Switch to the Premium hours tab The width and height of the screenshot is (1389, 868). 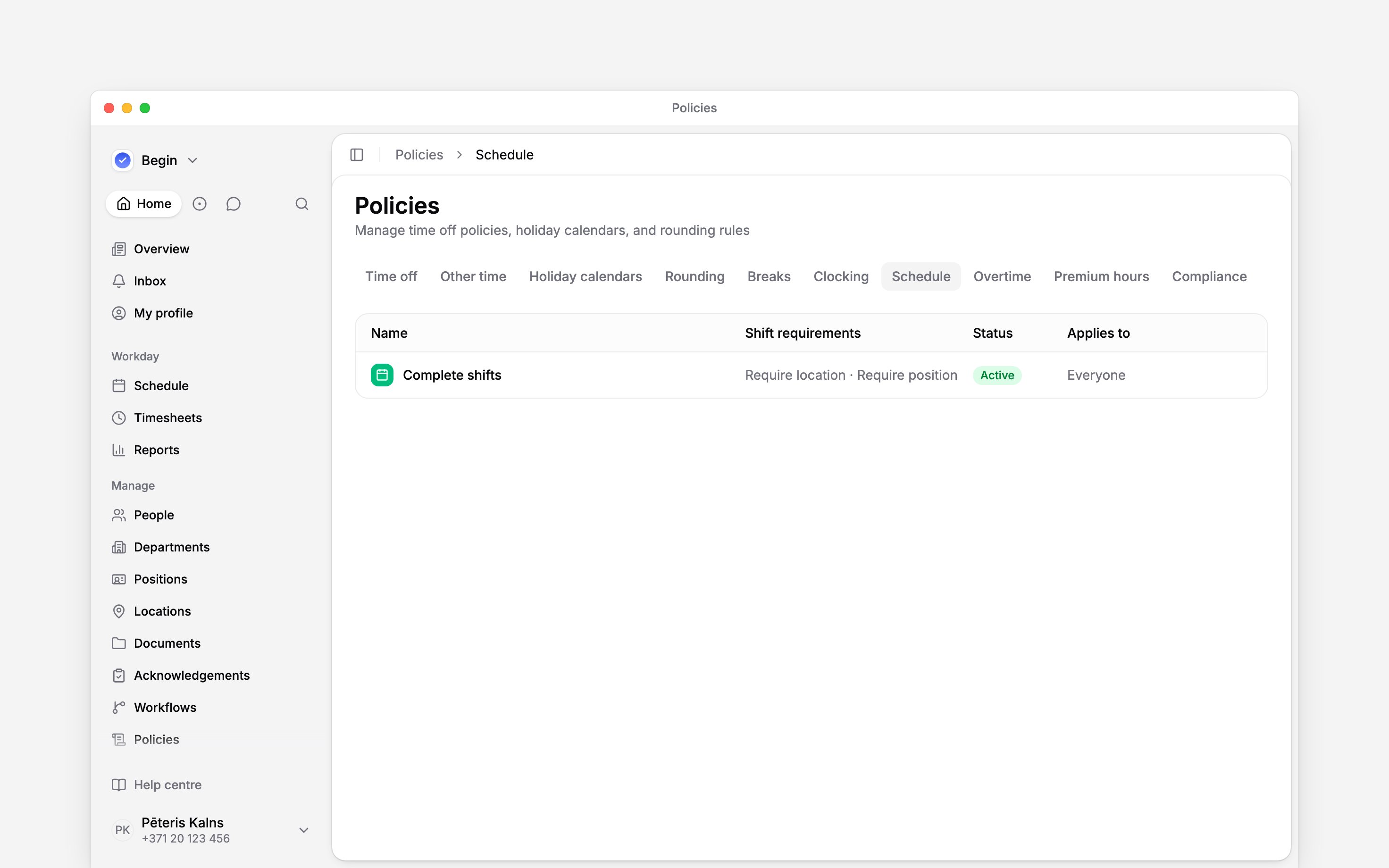1102,277
